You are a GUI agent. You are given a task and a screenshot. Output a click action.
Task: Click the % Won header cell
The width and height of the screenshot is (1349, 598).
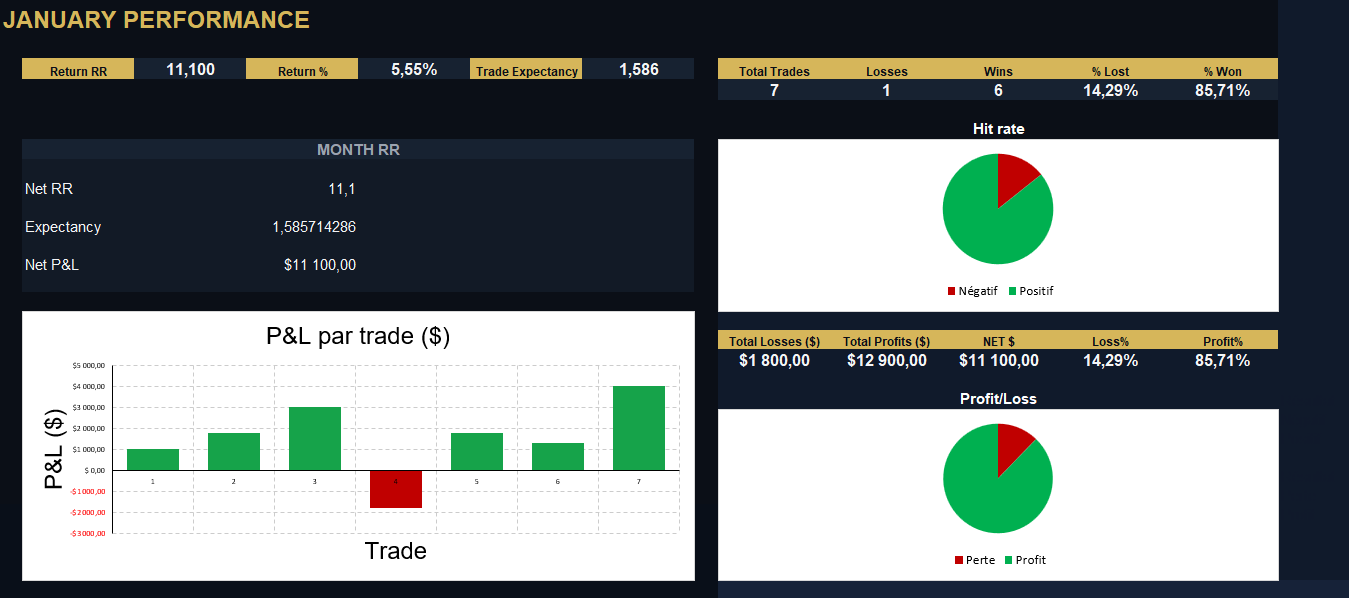(1222, 71)
